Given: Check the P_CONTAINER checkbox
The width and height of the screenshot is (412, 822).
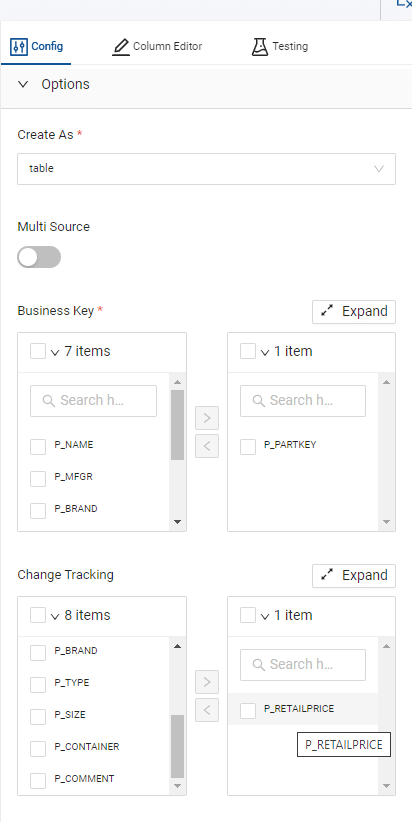Looking at the screenshot, I should 38,749.
